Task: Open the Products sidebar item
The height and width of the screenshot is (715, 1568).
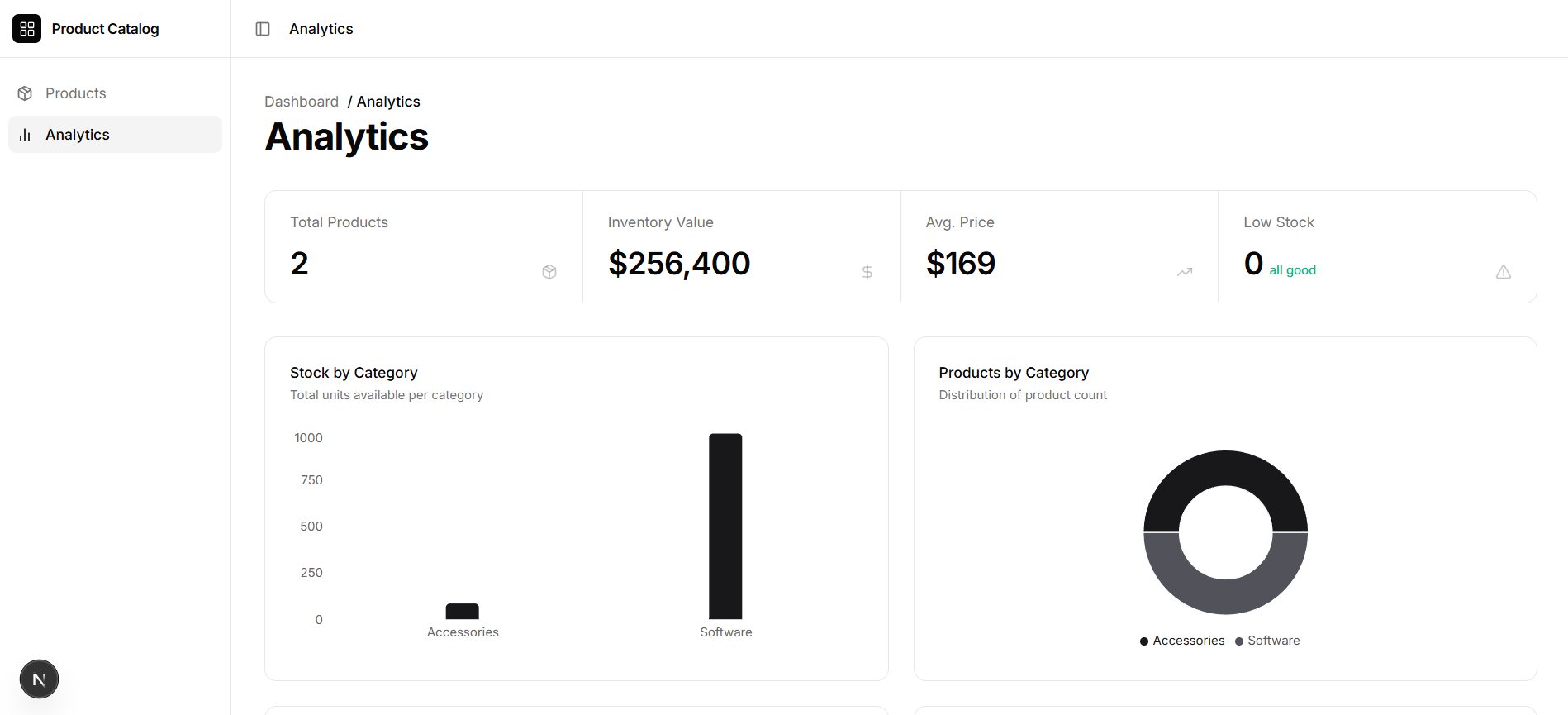Action: [115, 93]
